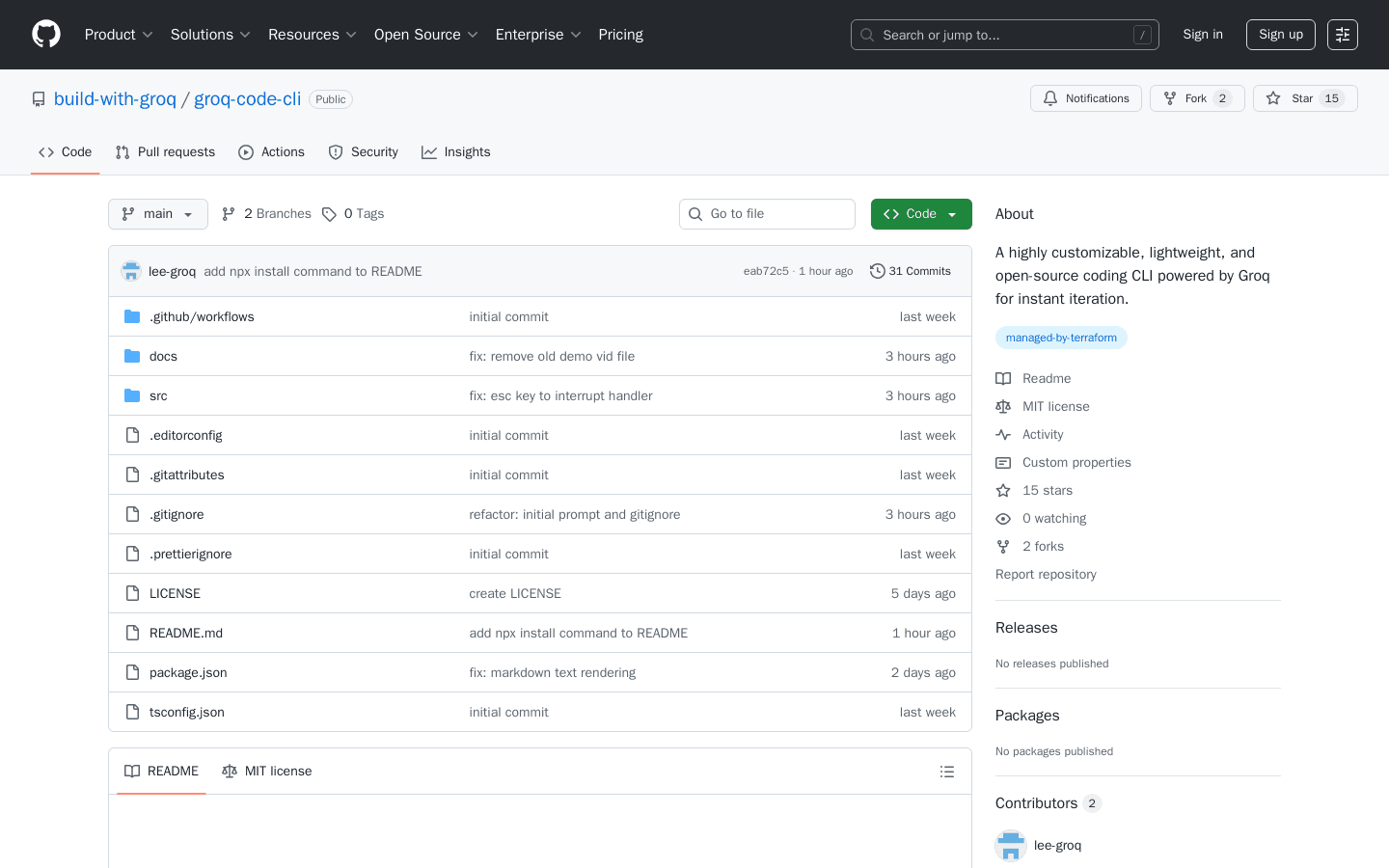Open commit message 'fix: esc key to interrupt handler'
Screen dimensions: 1389x868
[x=560, y=395]
